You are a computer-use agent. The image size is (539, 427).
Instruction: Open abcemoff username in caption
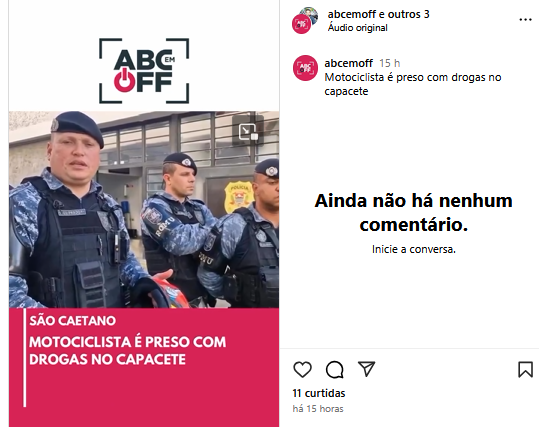coord(349,63)
